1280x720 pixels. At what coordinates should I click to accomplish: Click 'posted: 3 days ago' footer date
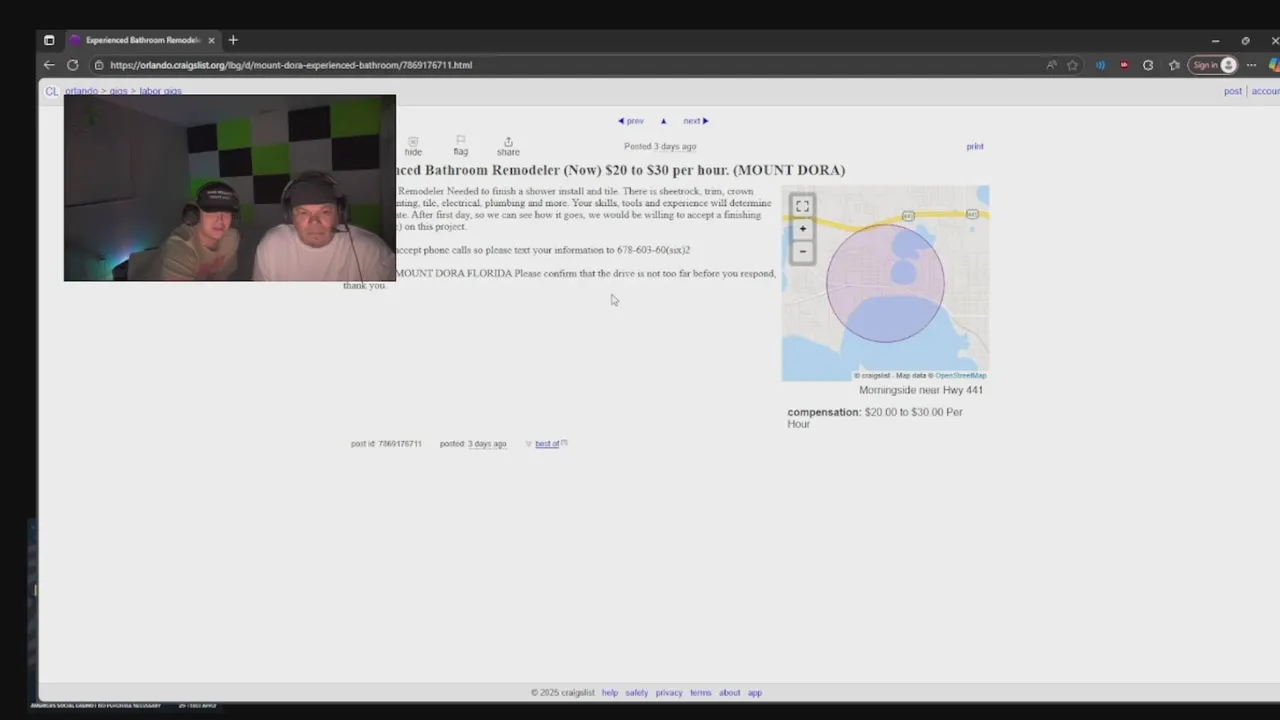473,444
